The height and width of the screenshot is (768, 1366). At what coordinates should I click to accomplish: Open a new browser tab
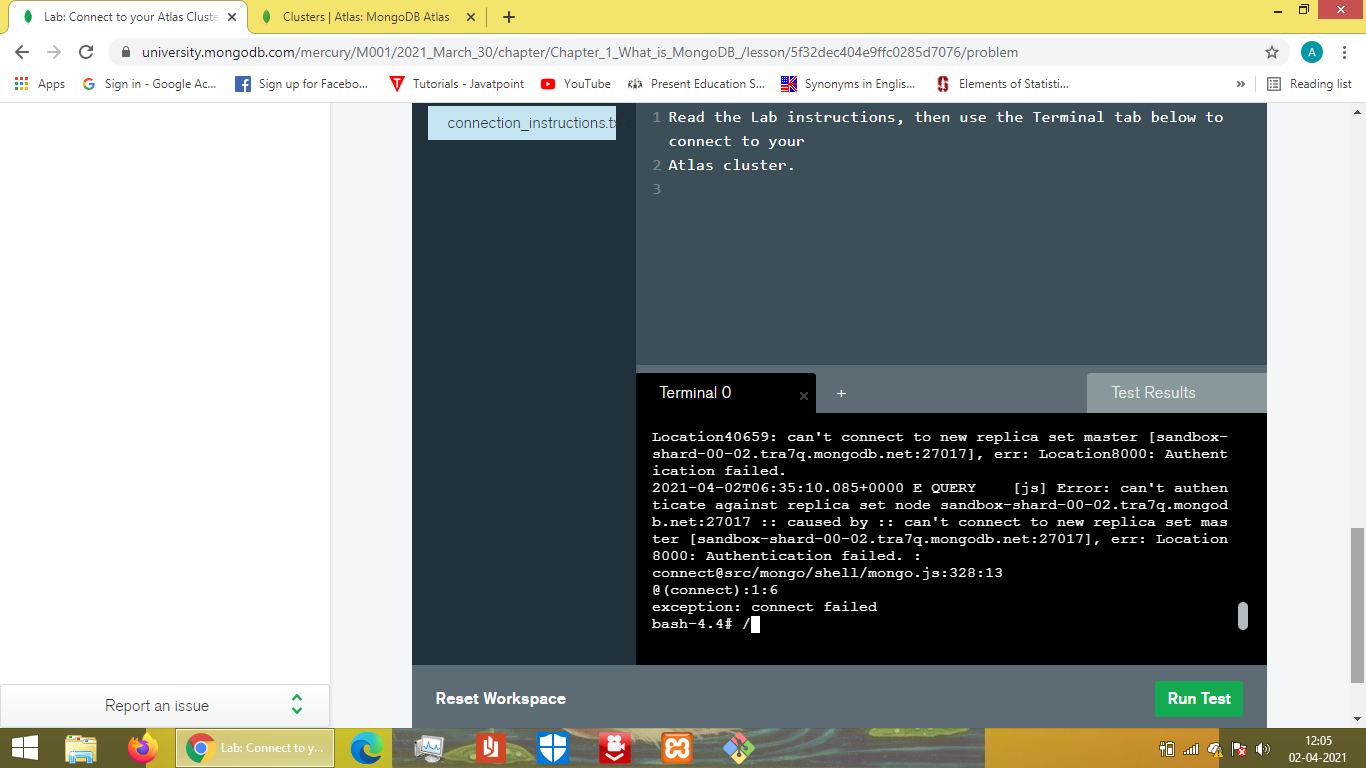pyautogui.click(x=509, y=17)
